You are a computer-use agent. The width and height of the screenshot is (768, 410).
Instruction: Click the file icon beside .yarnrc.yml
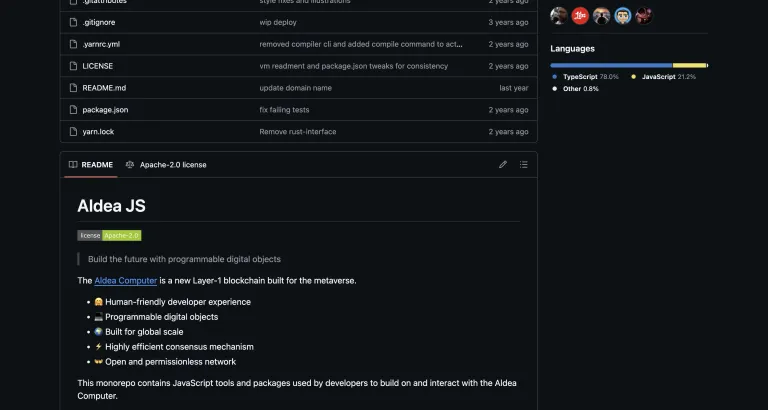(x=73, y=44)
